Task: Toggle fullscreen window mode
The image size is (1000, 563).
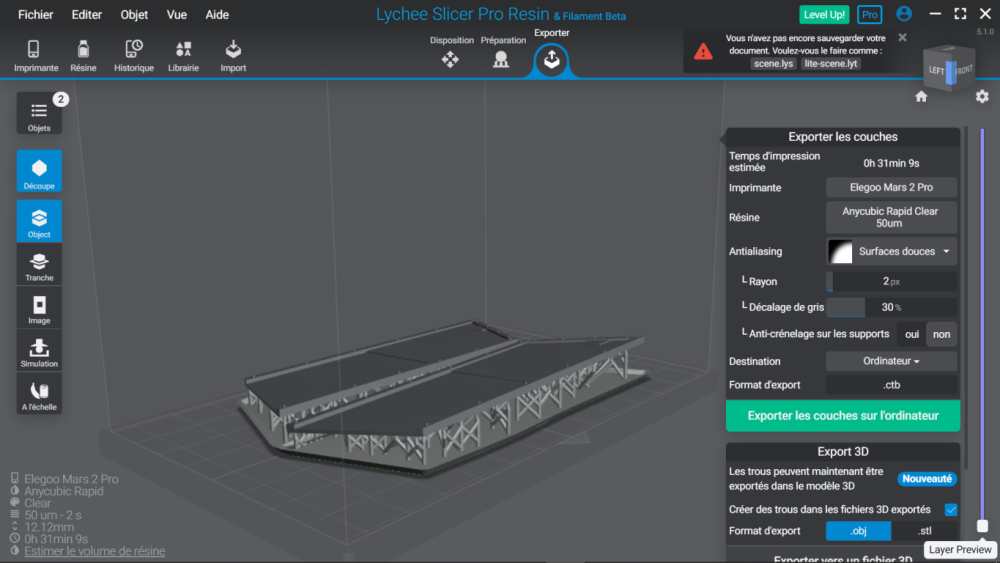Action: [x=960, y=13]
